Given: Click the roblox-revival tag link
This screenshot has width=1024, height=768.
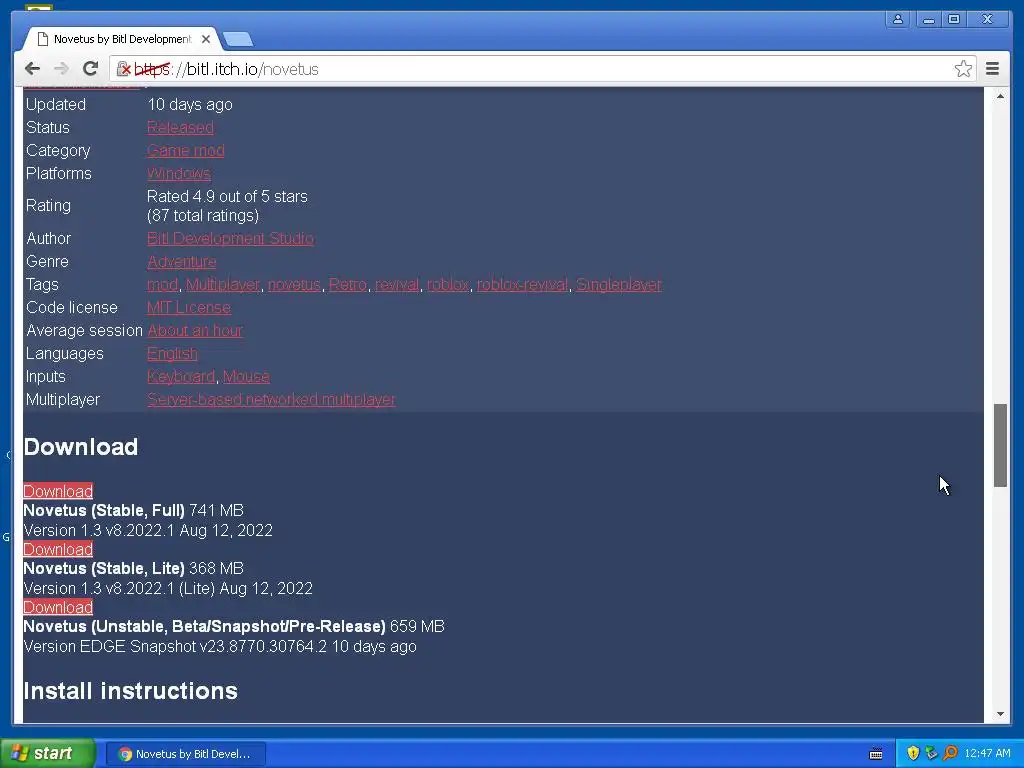Looking at the screenshot, I should point(522,285).
